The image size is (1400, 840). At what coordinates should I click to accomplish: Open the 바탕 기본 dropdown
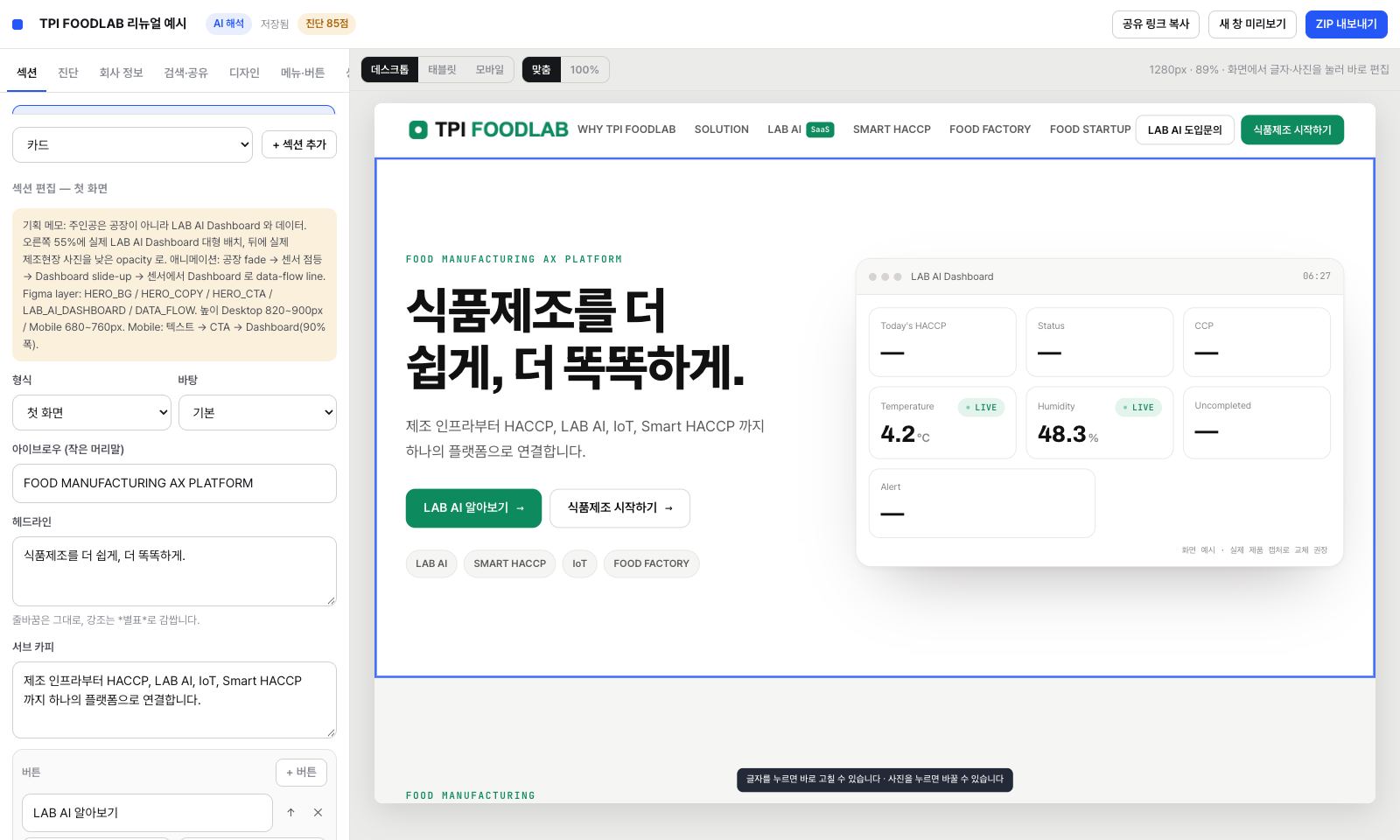tap(257, 412)
